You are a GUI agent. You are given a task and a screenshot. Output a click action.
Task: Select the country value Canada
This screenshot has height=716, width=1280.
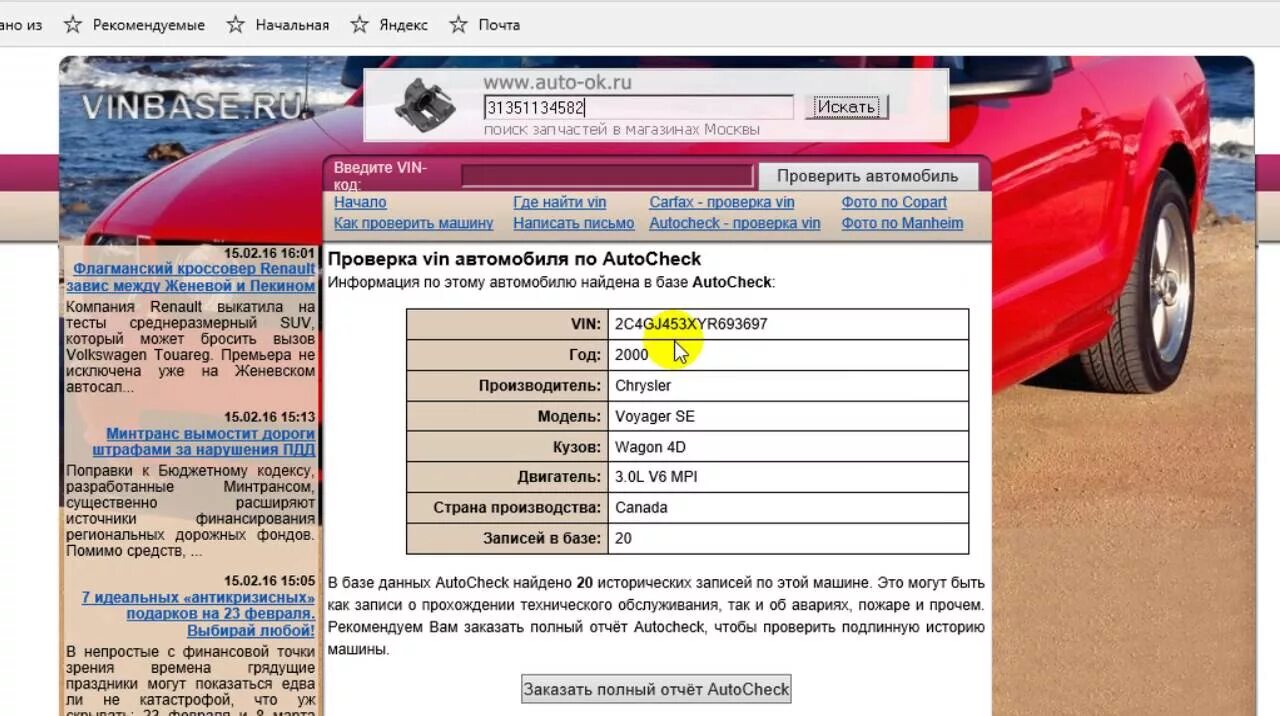[641, 508]
